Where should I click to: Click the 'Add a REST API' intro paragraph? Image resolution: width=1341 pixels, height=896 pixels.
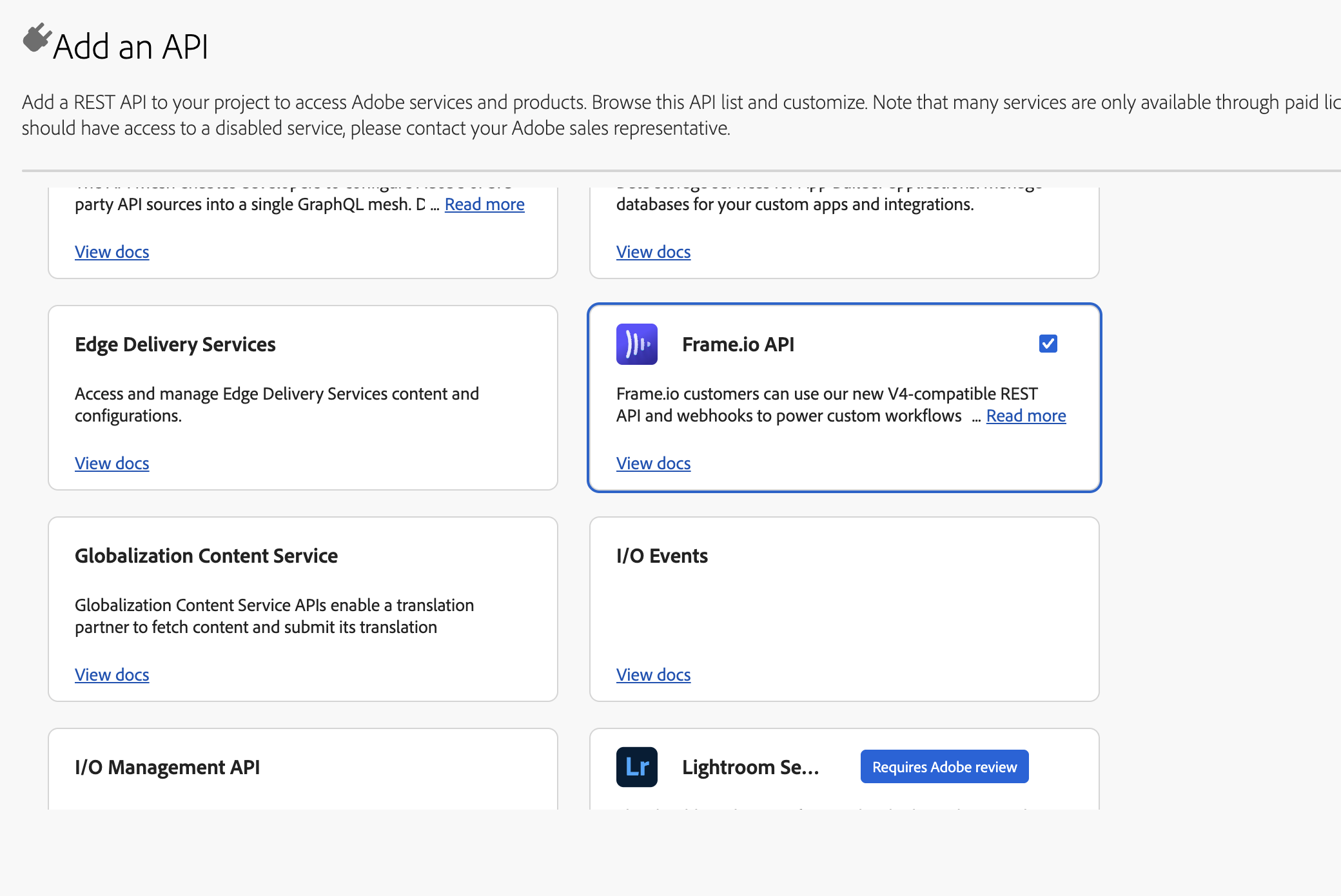click(681, 115)
